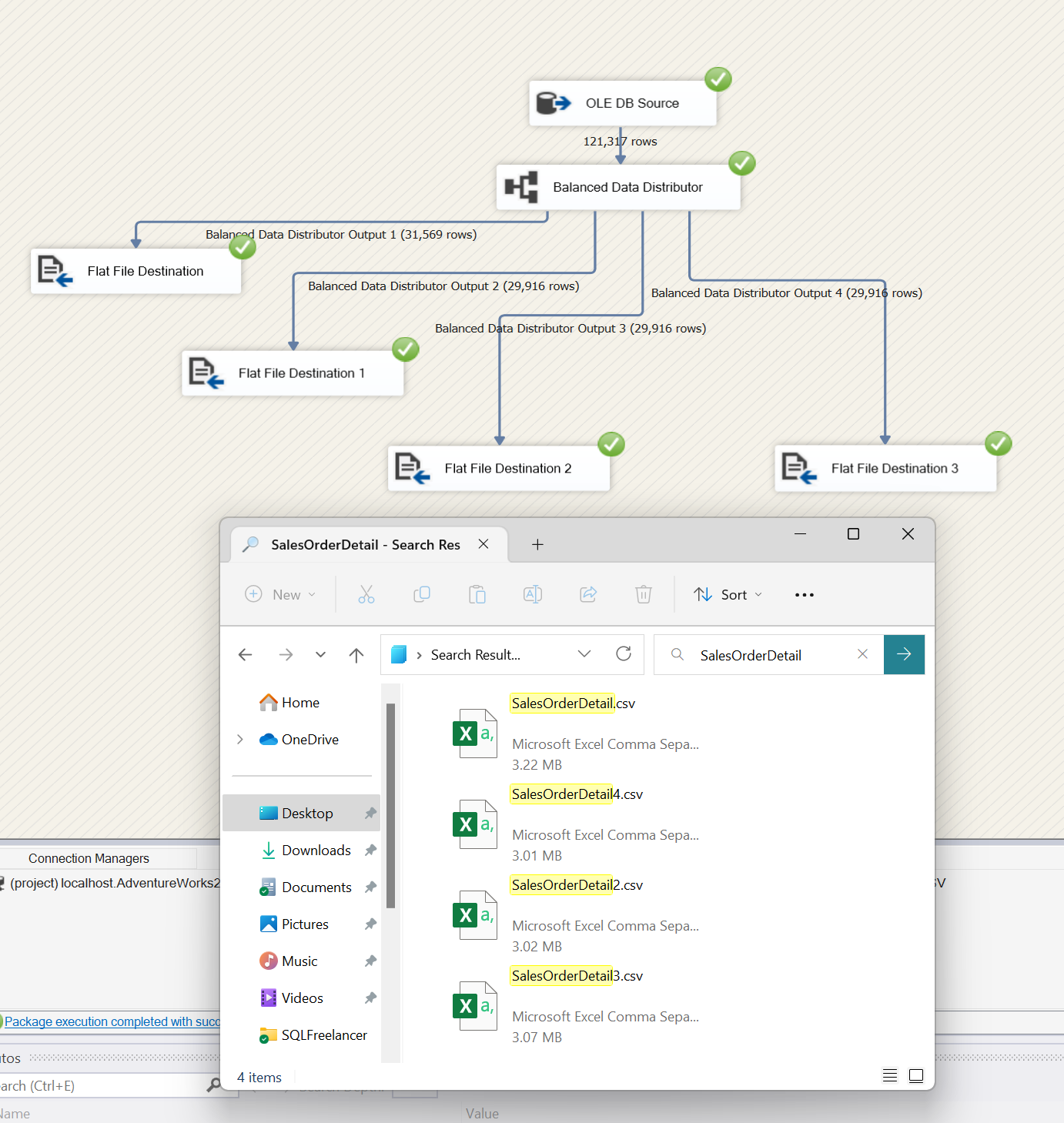Screen dimensions: 1064x1123
Task: Click the Share icon in Explorer toolbar
Action: coord(588,594)
